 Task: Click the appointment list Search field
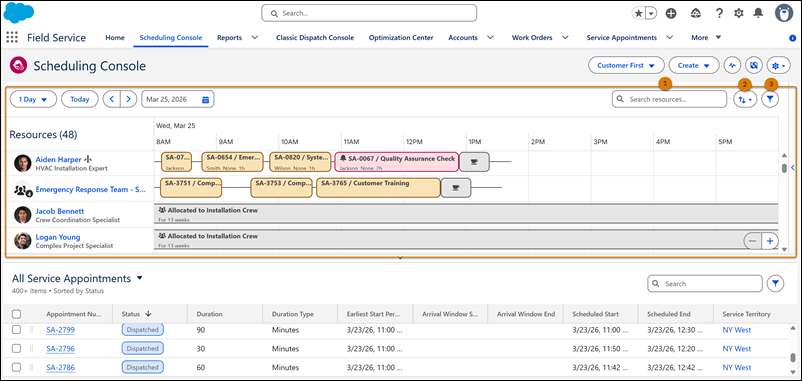(x=705, y=283)
